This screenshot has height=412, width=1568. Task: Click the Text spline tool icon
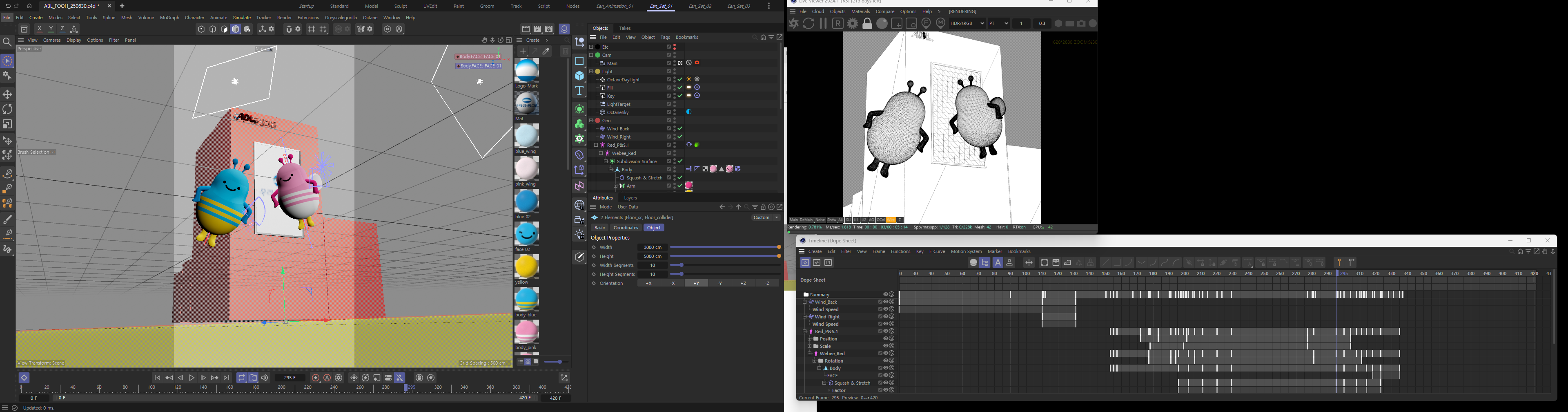[579, 91]
